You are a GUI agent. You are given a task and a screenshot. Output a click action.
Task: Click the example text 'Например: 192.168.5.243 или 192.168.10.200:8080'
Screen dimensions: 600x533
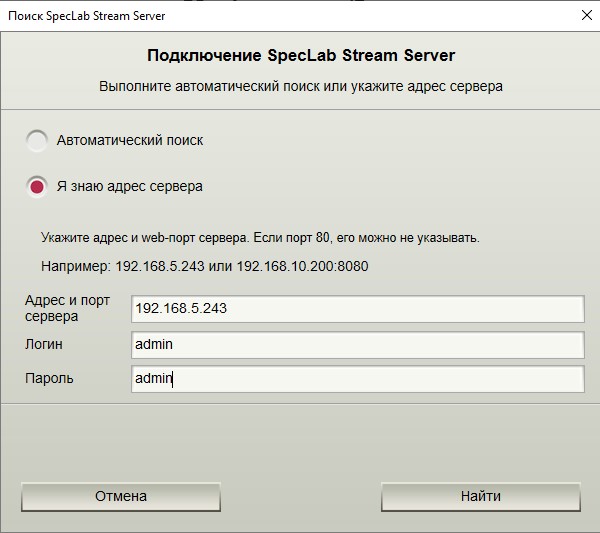click(205, 266)
